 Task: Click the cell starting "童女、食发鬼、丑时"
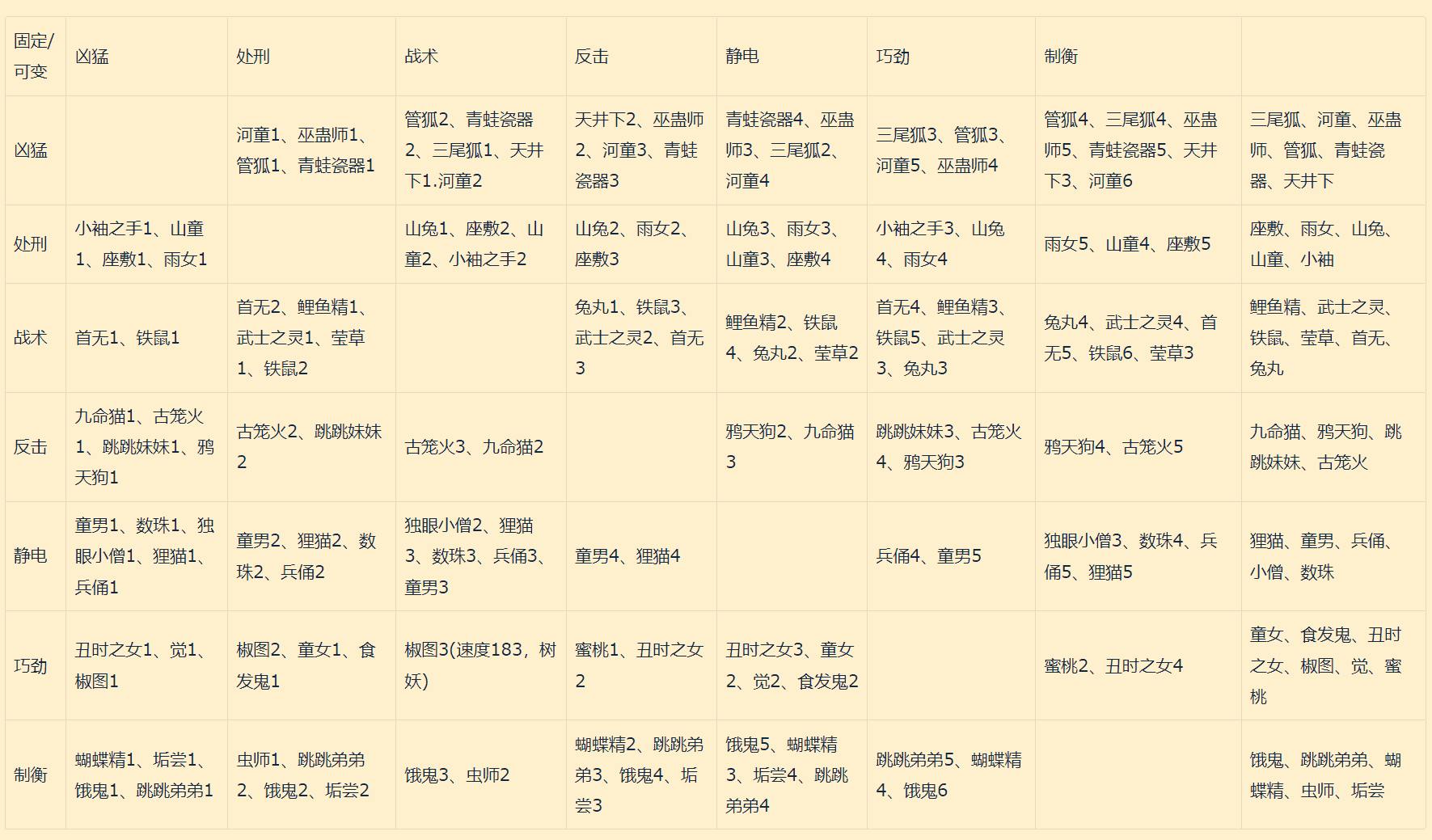(x=1333, y=665)
